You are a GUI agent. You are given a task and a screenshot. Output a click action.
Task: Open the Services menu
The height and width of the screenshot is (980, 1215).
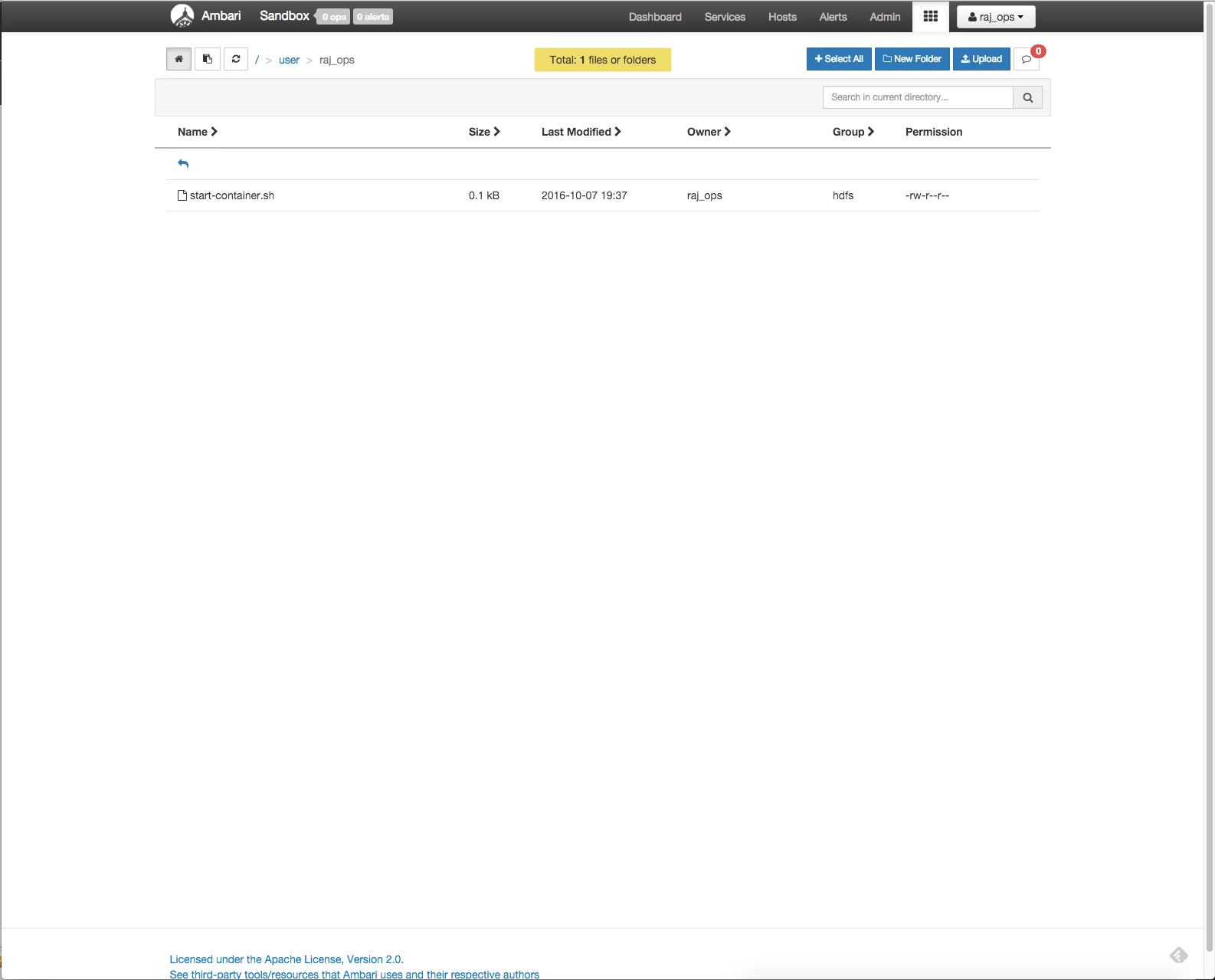coord(725,17)
